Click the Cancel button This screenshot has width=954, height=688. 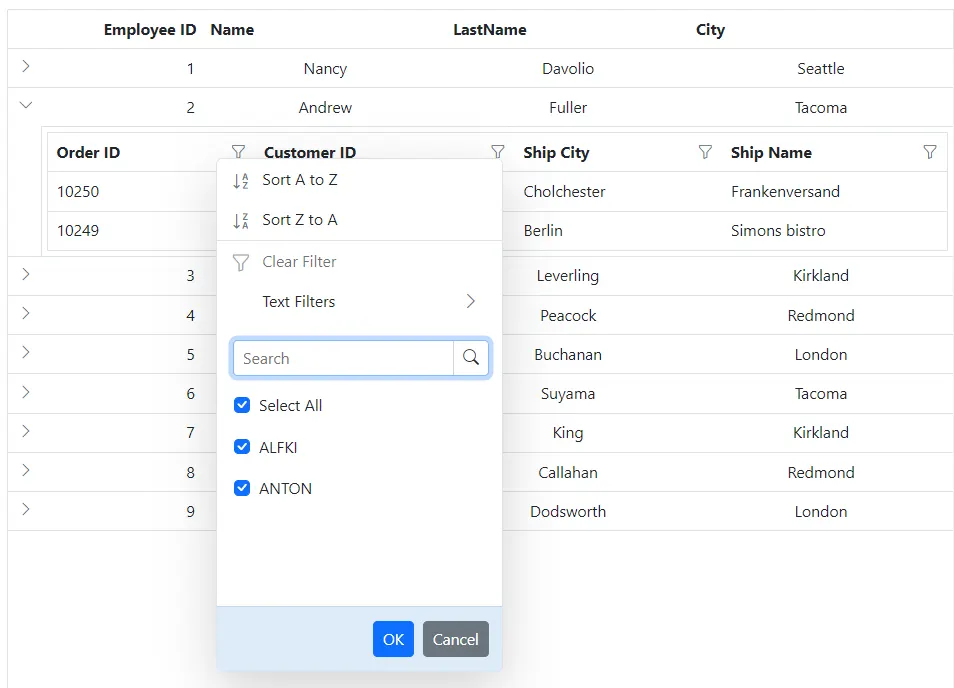pos(455,639)
